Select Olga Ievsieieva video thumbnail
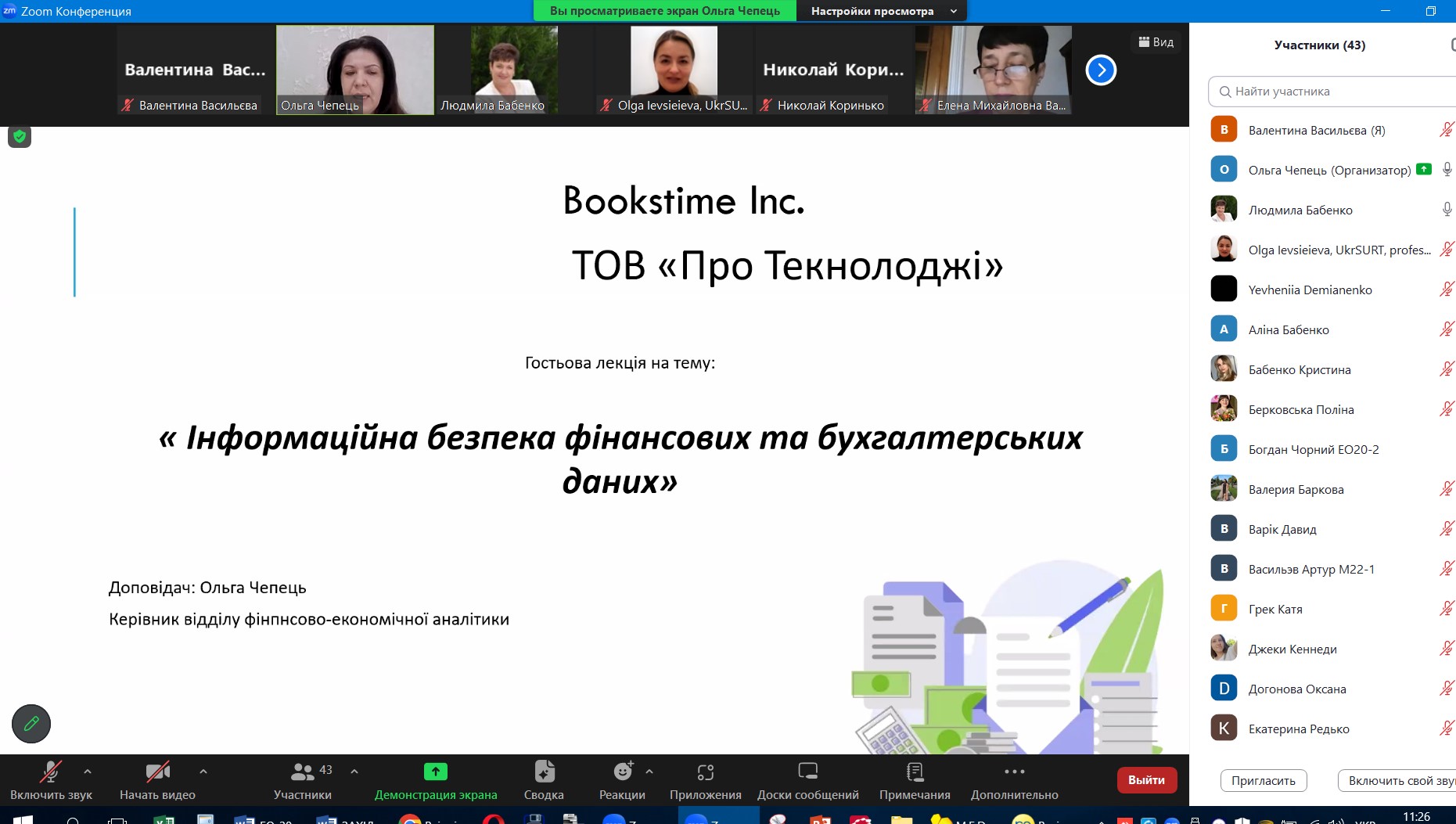 coord(674,70)
